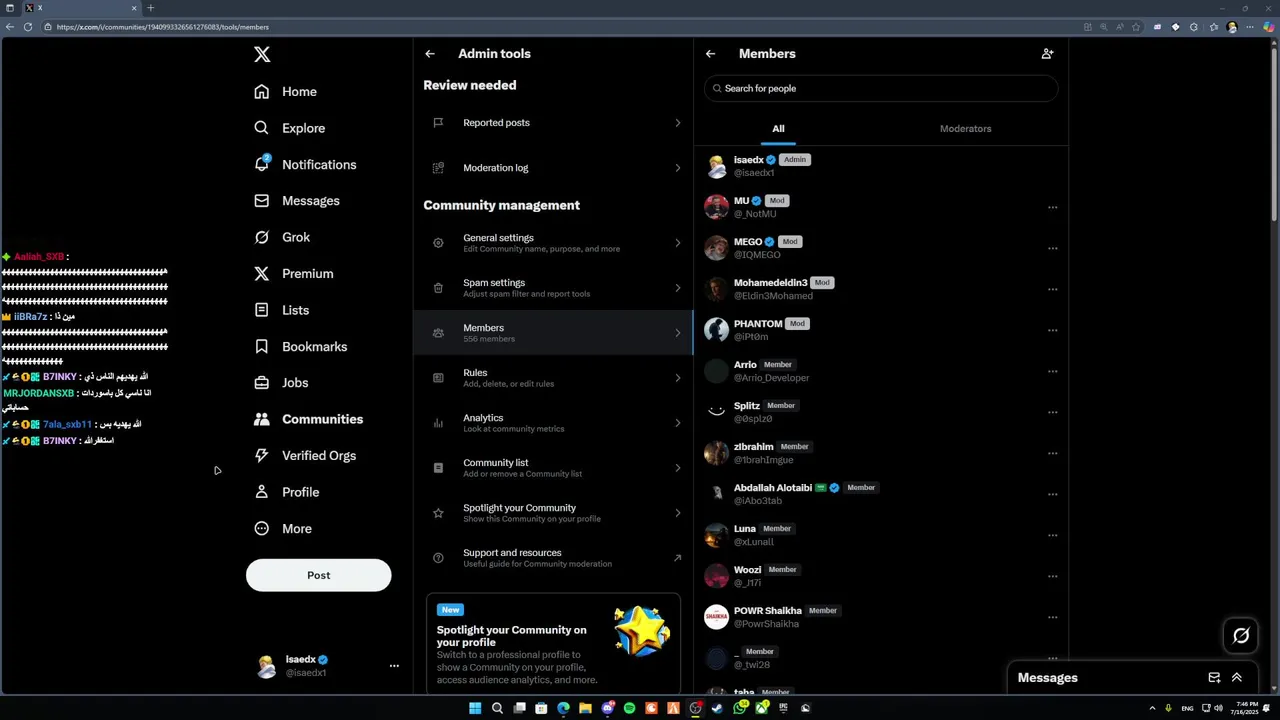Expand chevron next to Analytics

(x=677, y=423)
